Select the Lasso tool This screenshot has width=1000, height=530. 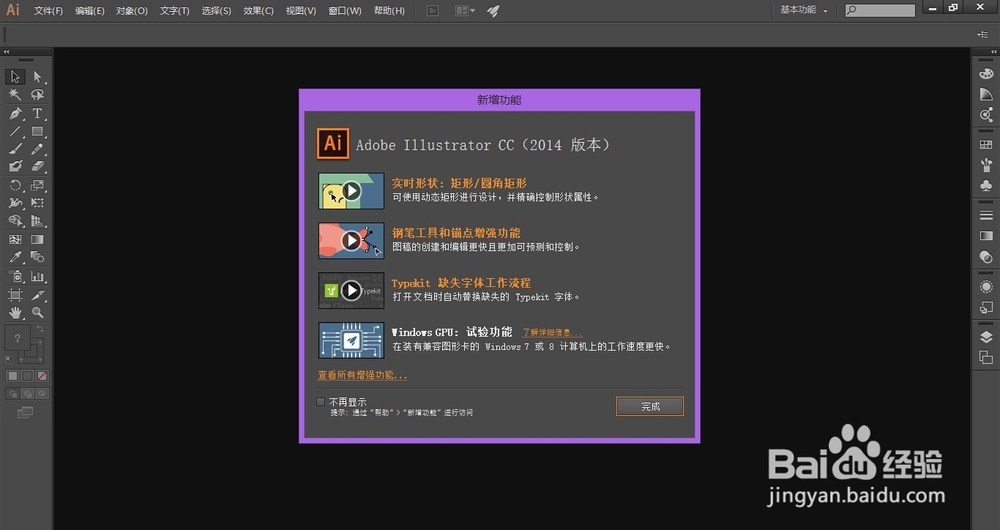[x=38, y=94]
